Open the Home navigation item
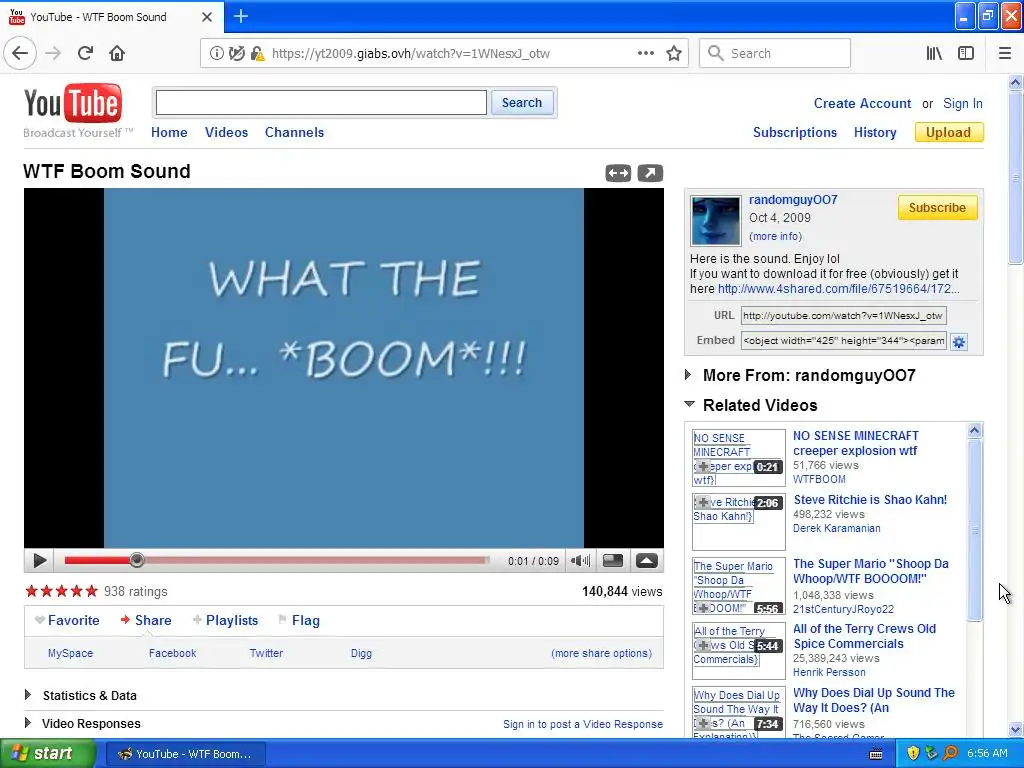The width and height of the screenshot is (1024, 768). (x=169, y=132)
